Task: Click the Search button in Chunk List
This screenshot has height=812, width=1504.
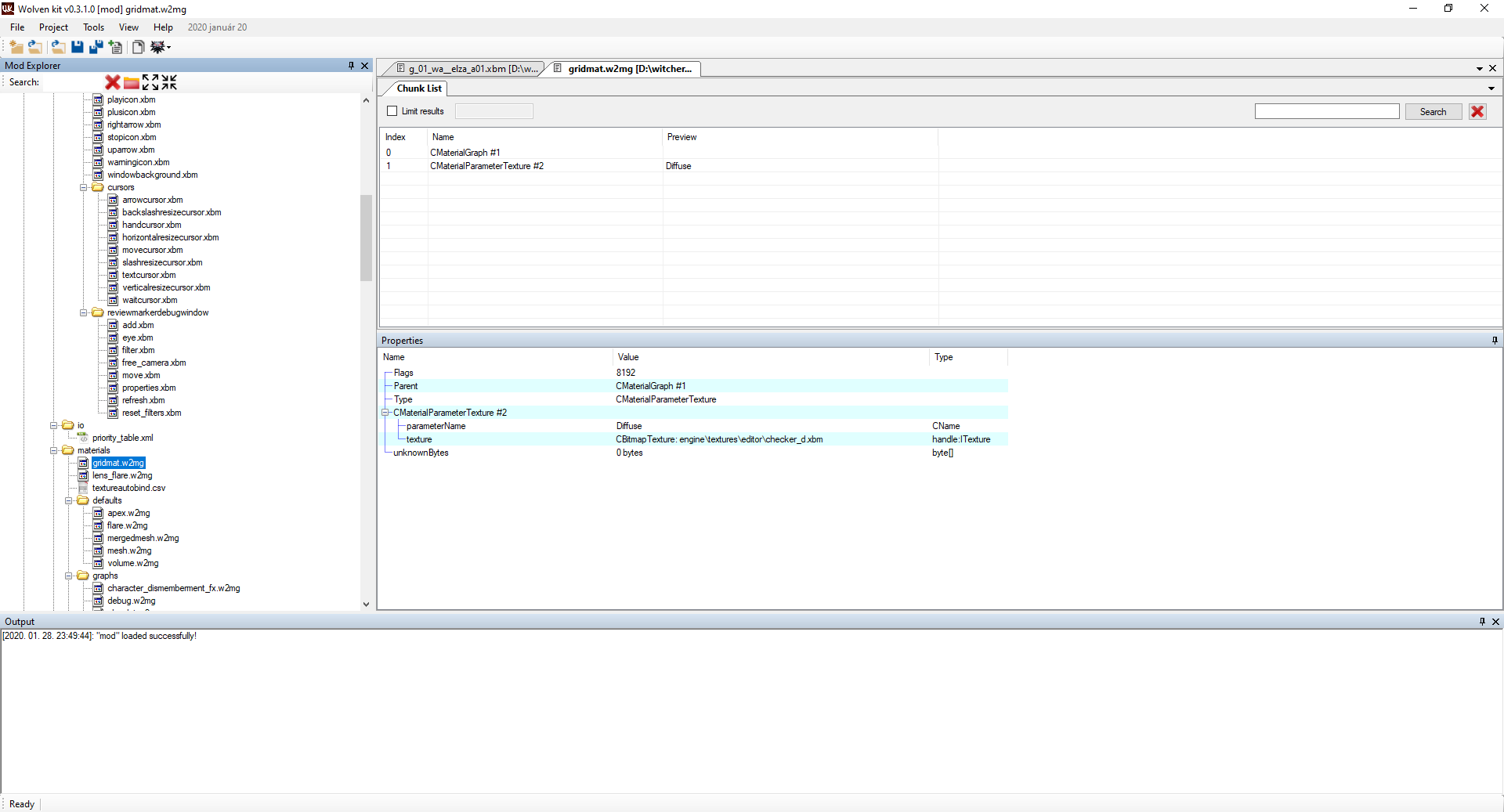Action: click(1433, 112)
